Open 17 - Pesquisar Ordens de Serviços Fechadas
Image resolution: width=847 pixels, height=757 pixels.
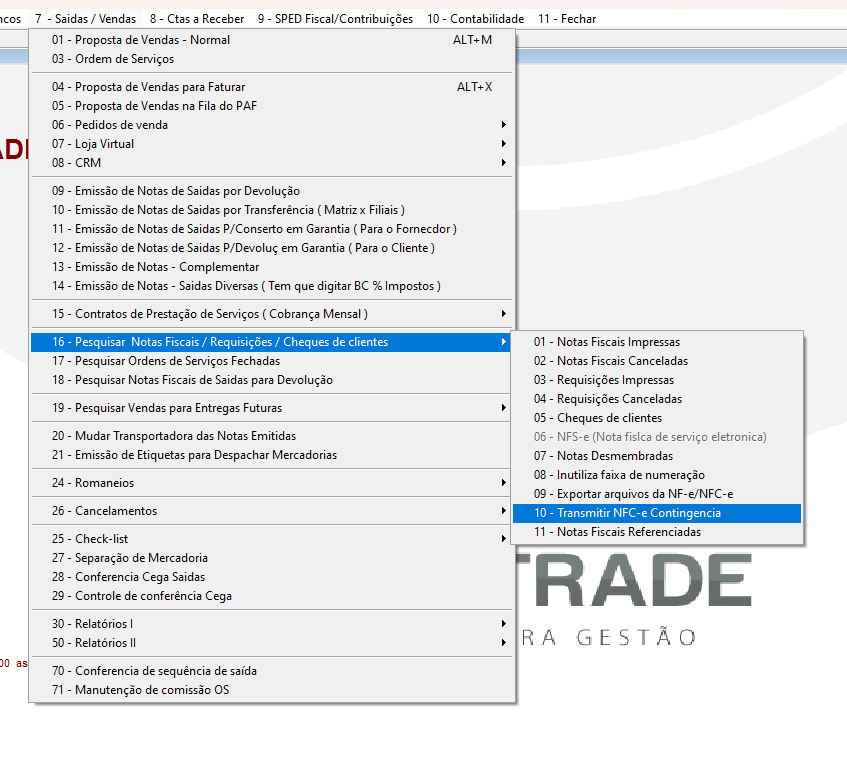[x=166, y=361]
